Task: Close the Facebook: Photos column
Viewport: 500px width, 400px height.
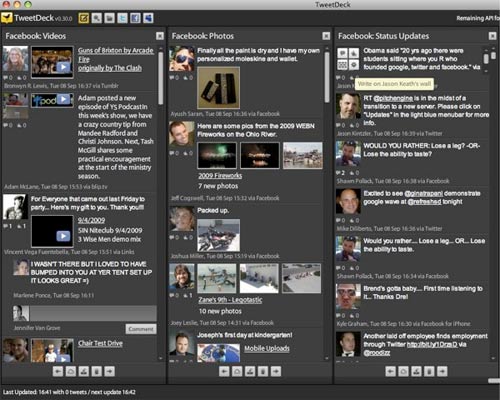Action: click(326, 36)
